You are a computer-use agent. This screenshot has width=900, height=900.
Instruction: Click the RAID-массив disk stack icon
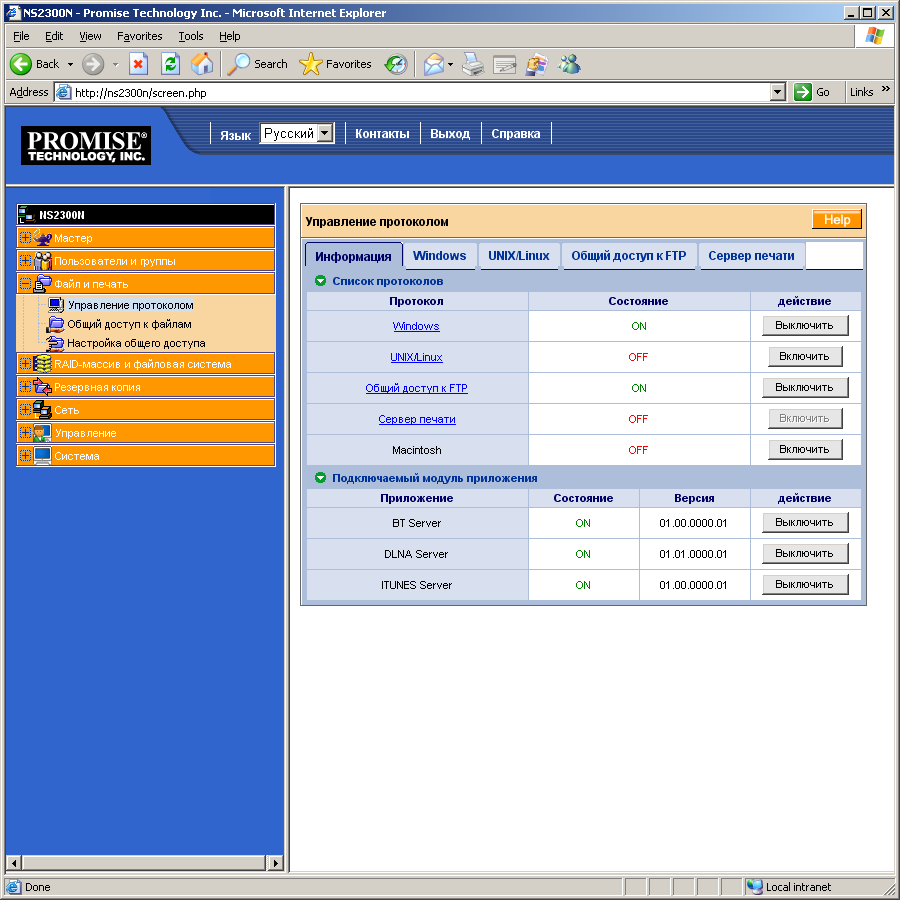click(42, 364)
